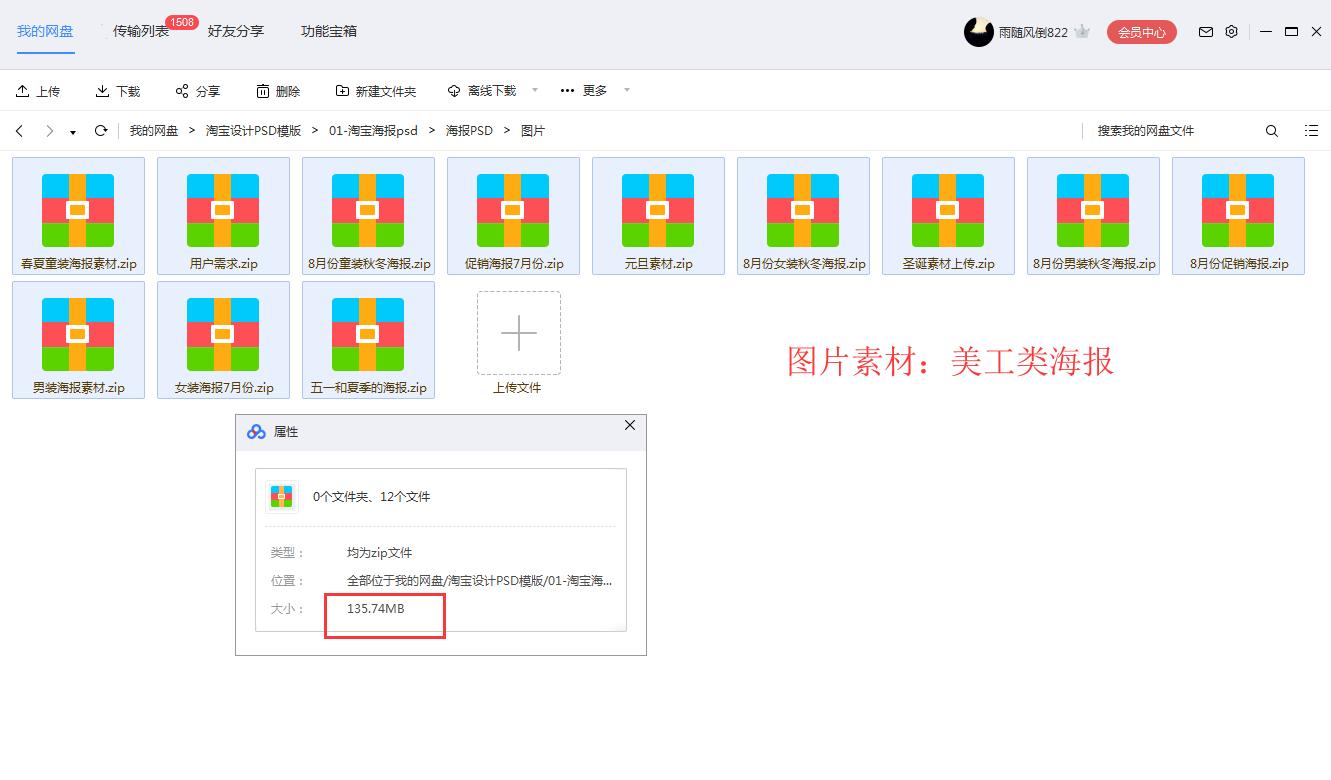Close the 属性 properties dialog
Viewport: 1331px width, 780px height.
629,425
